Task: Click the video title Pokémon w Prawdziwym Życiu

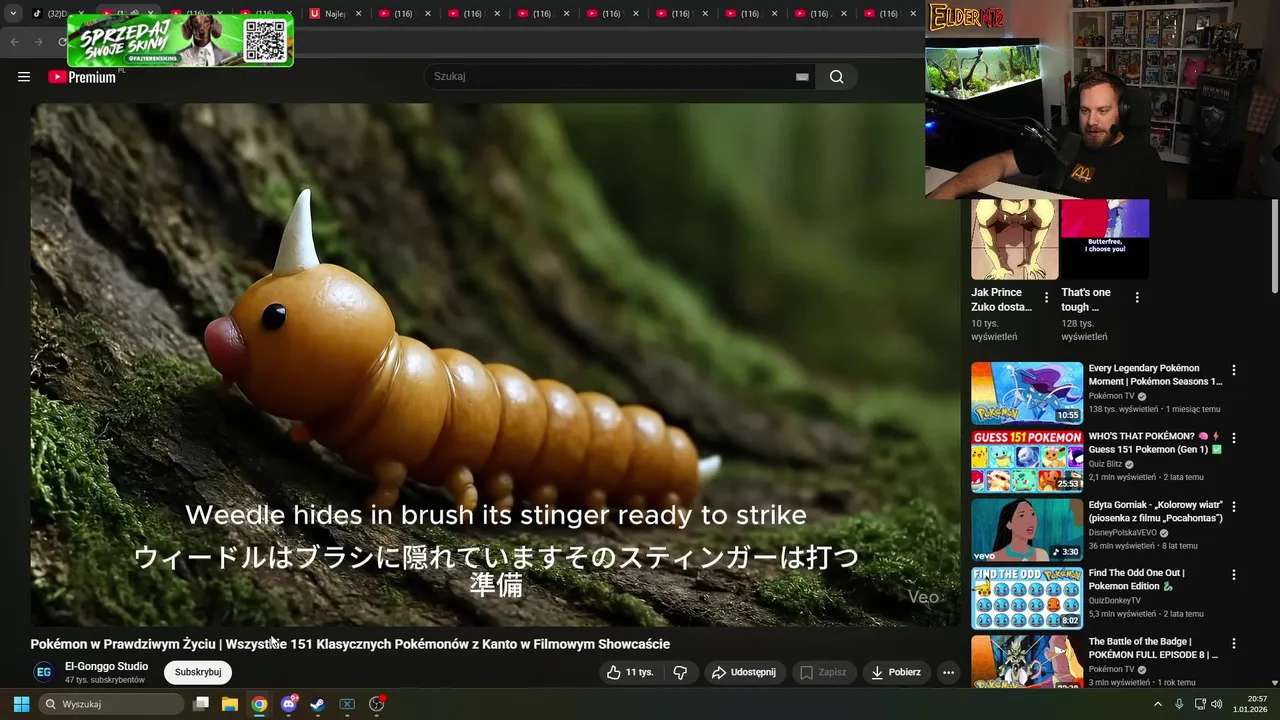Action: point(350,645)
